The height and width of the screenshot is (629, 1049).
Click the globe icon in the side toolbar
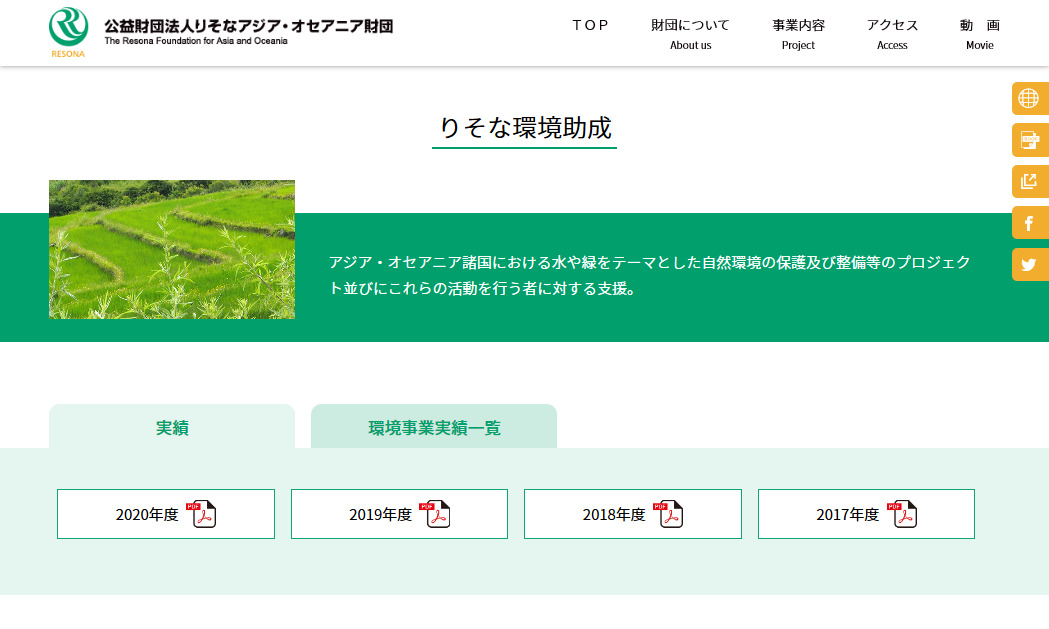pyautogui.click(x=1030, y=99)
